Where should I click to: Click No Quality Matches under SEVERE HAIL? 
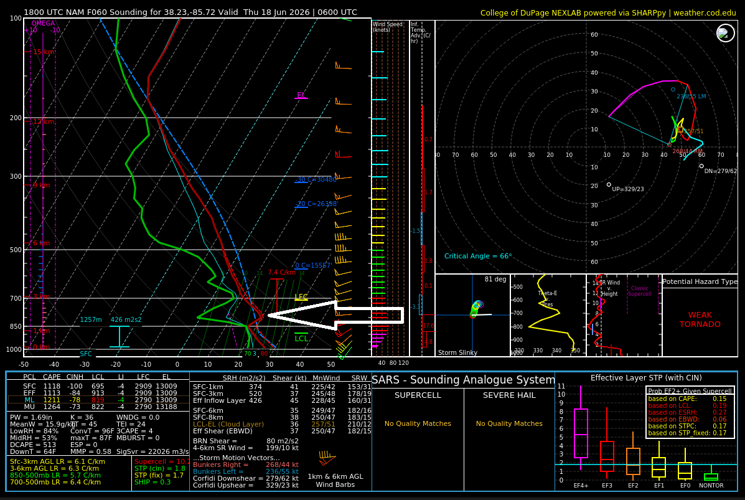click(x=509, y=423)
